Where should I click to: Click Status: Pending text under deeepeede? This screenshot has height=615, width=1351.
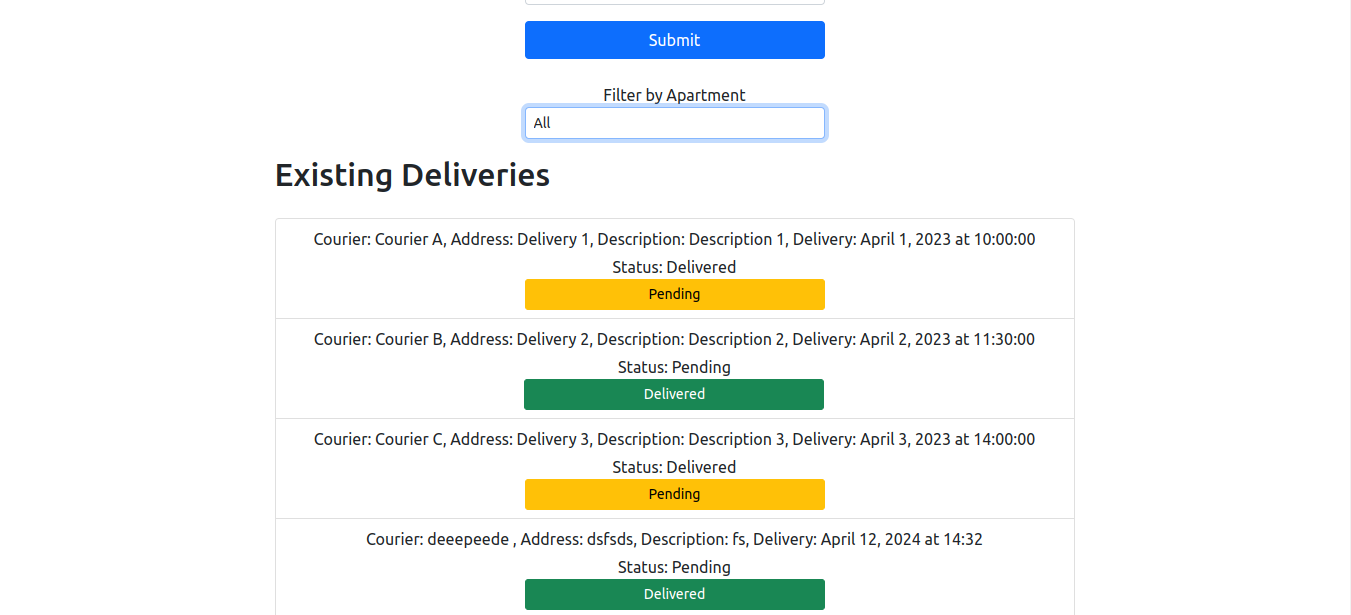[674, 567]
